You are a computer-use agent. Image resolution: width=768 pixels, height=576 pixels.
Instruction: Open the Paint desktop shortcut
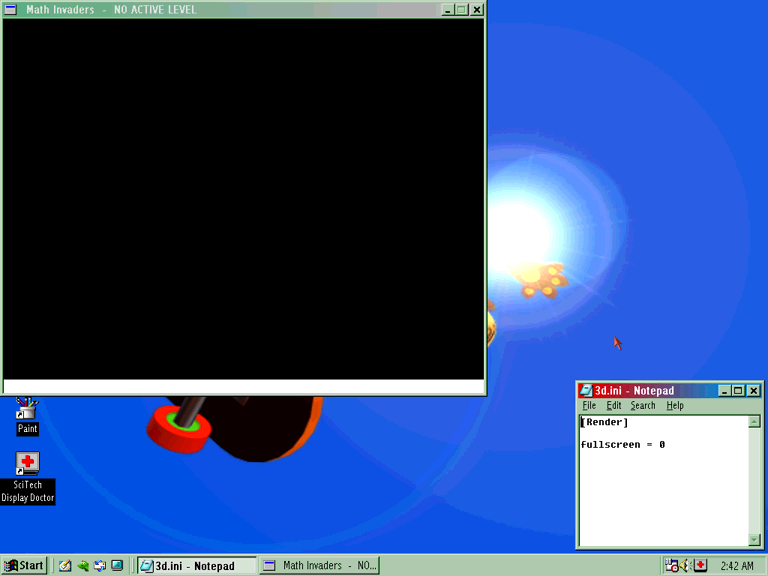(27, 411)
